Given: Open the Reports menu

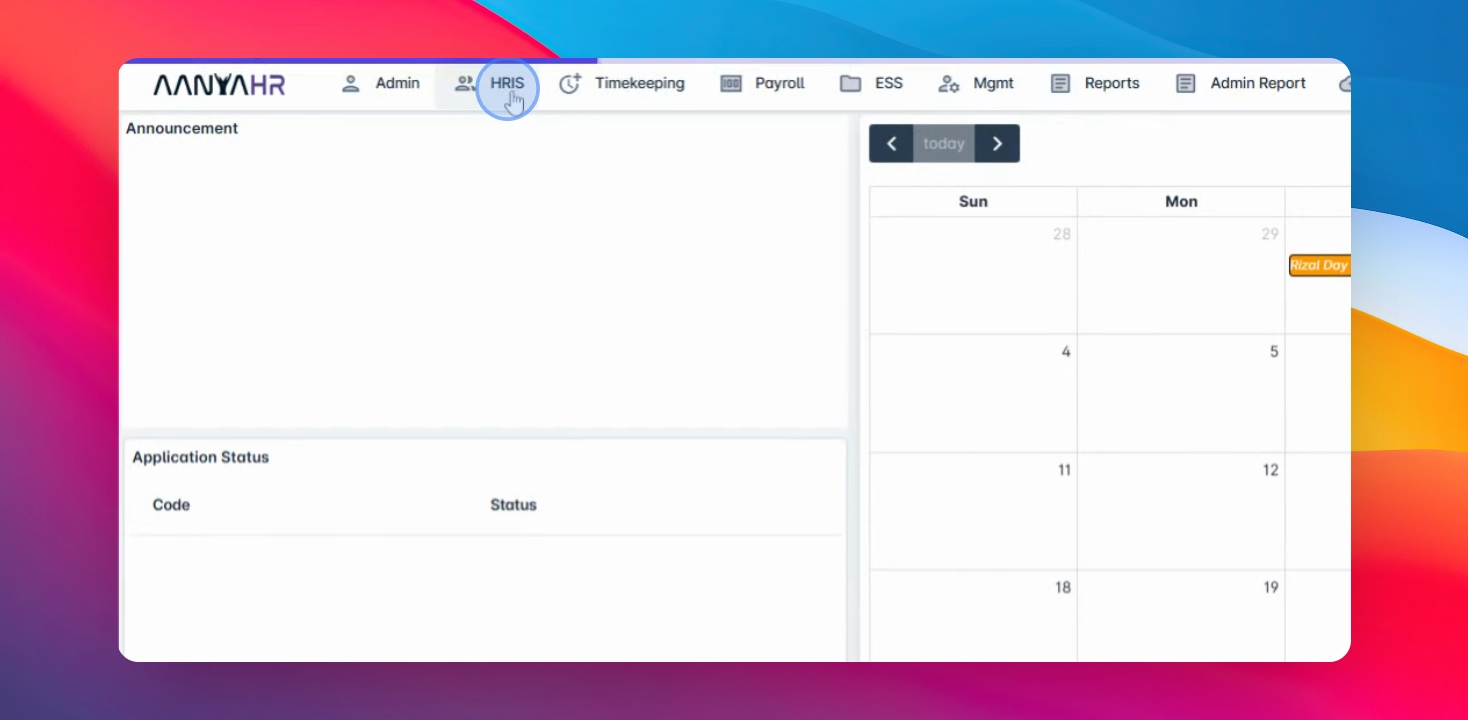Looking at the screenshot, I should coord(1095,84).
